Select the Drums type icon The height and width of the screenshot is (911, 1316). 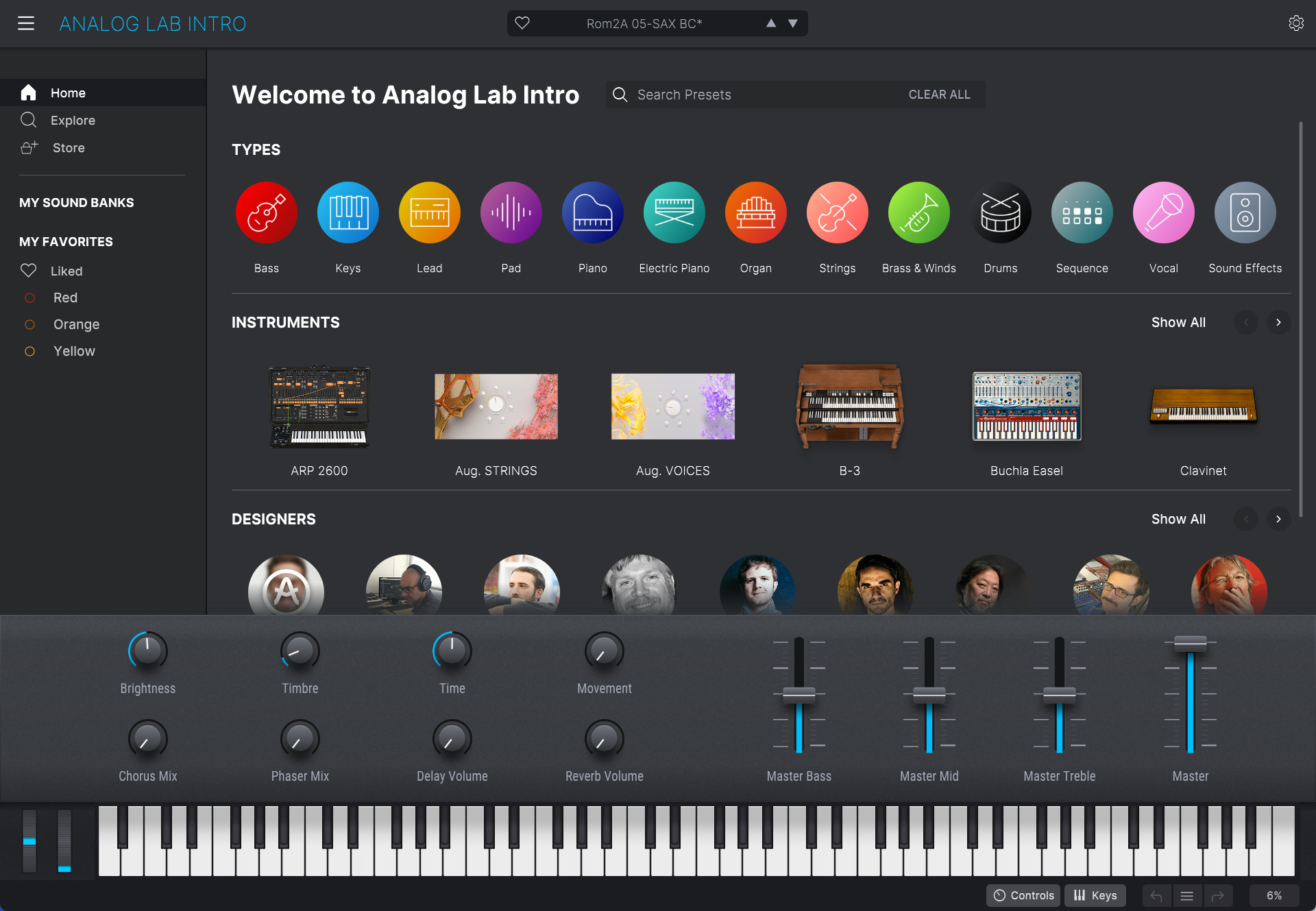coord(1001,212)
